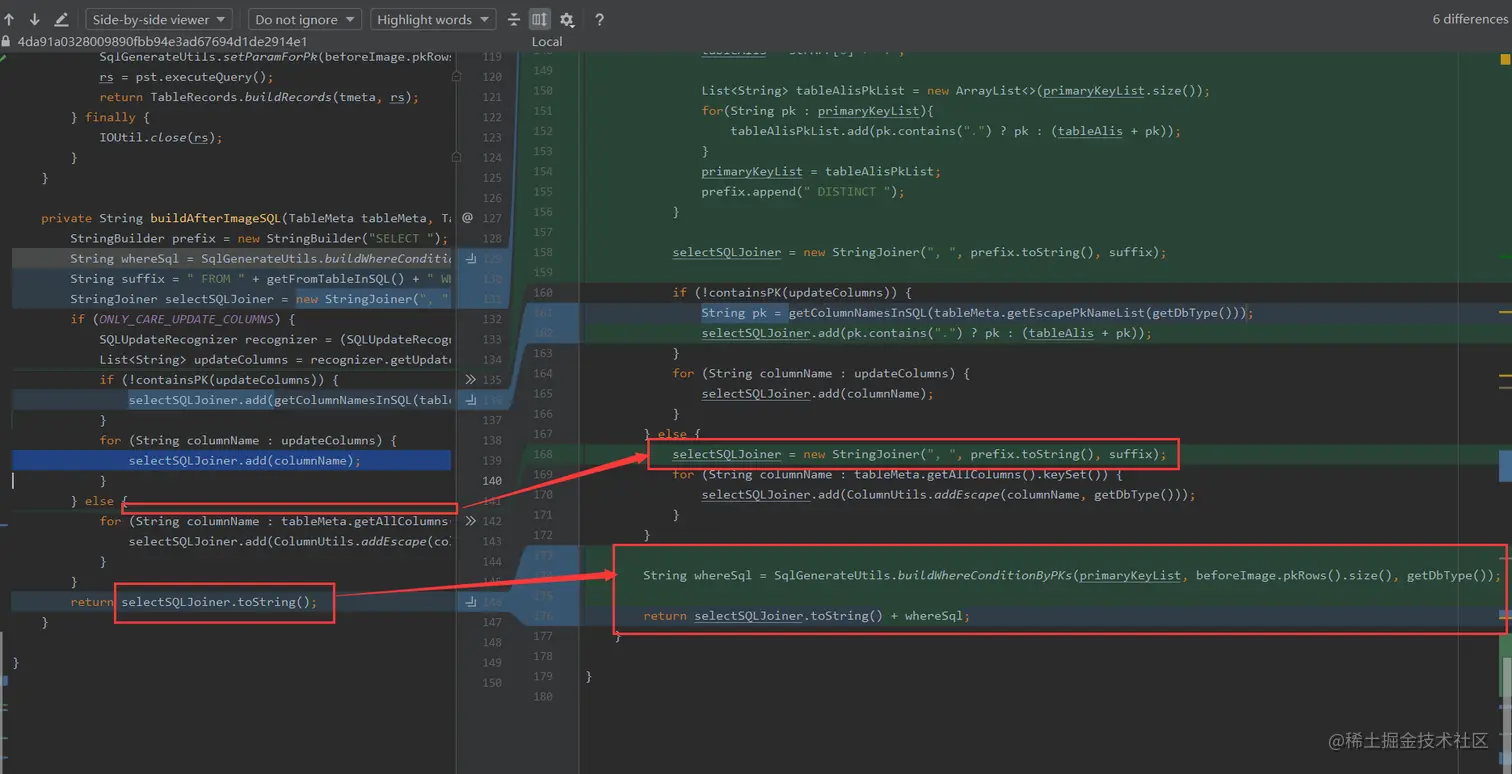Click right 'String whereSql = SqlGenerateUtils' line
Viewport: 1512px width, 774px height.
(1071, 575)
